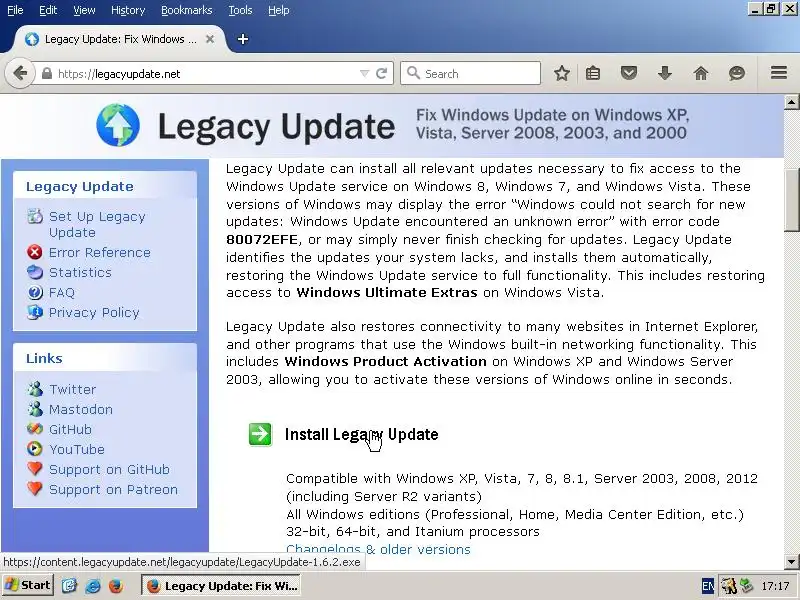Open the History menu
The height and width of the screenshot is (600, 800).
coord(128,10)
